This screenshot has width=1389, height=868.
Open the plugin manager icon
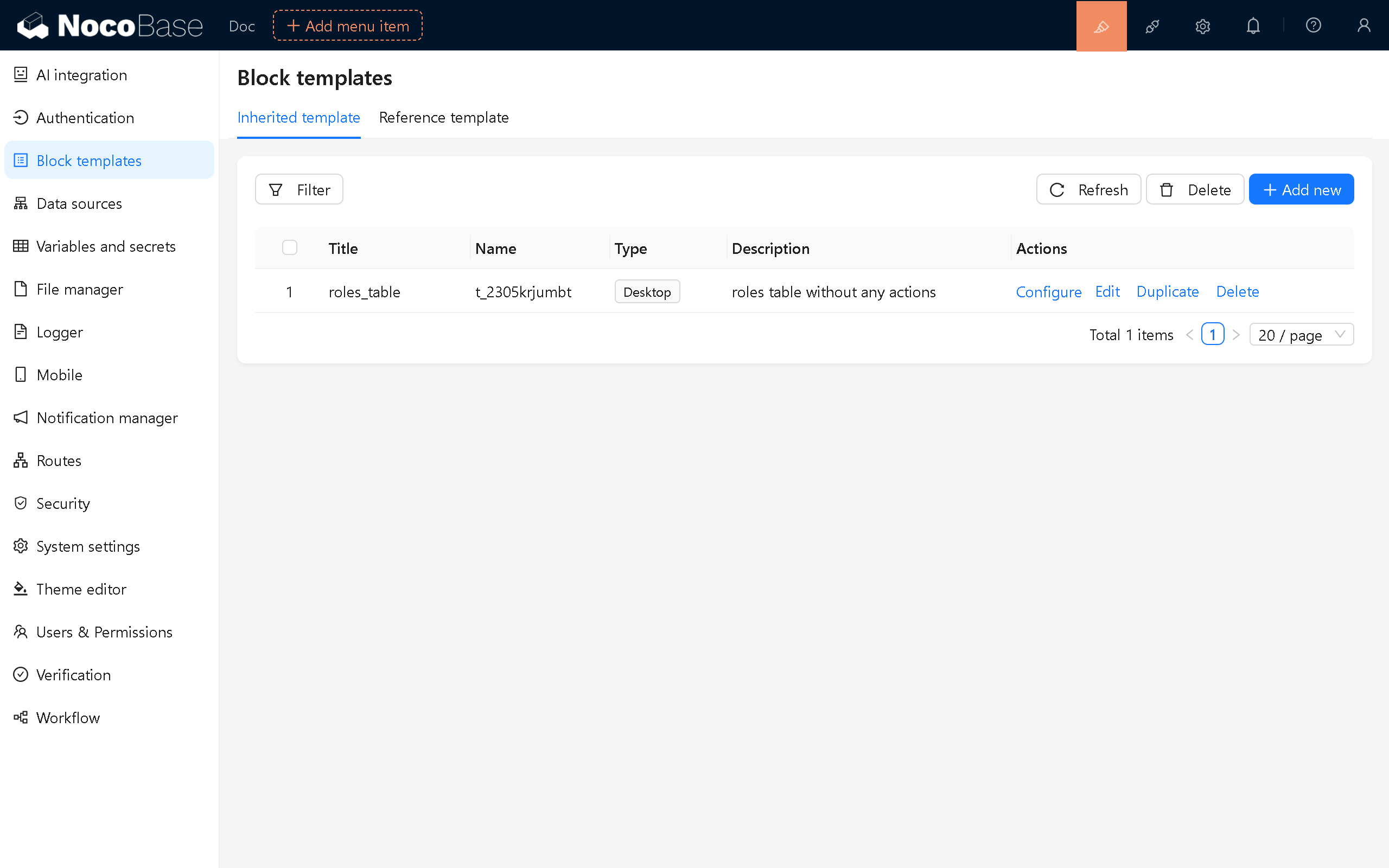tap(1152, 26)
